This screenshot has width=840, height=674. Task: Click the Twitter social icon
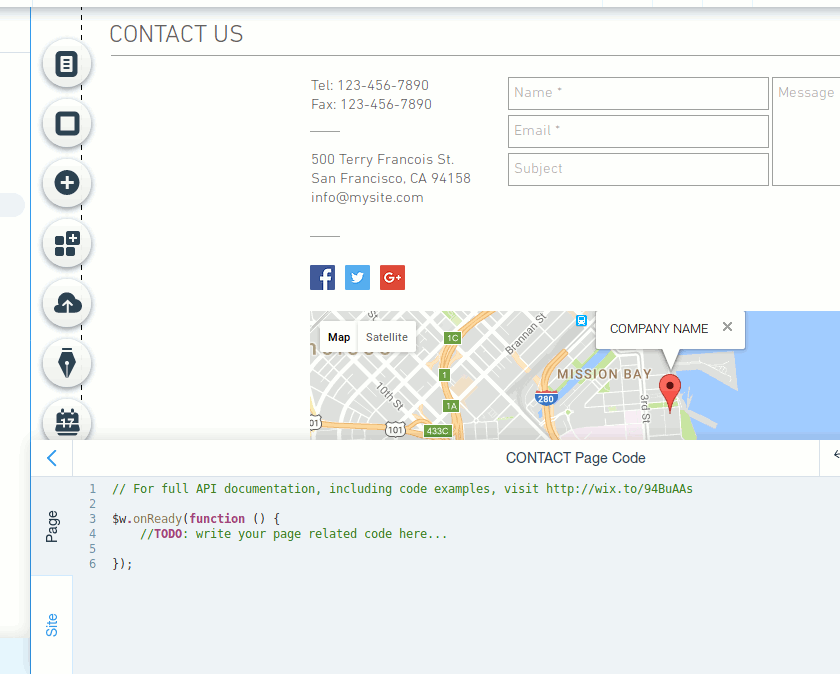tap(357, 277)
